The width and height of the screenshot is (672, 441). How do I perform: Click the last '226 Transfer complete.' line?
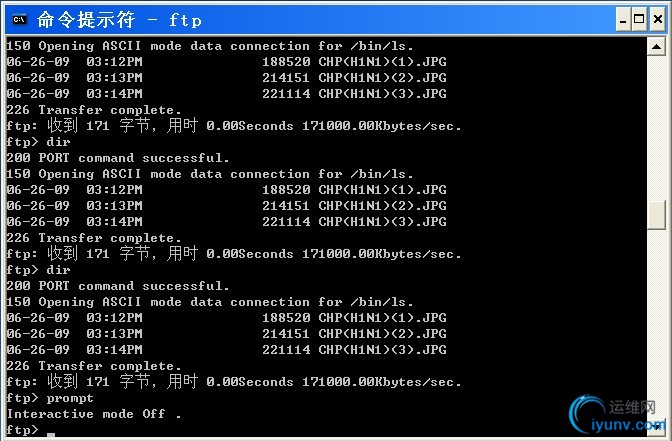94,366
